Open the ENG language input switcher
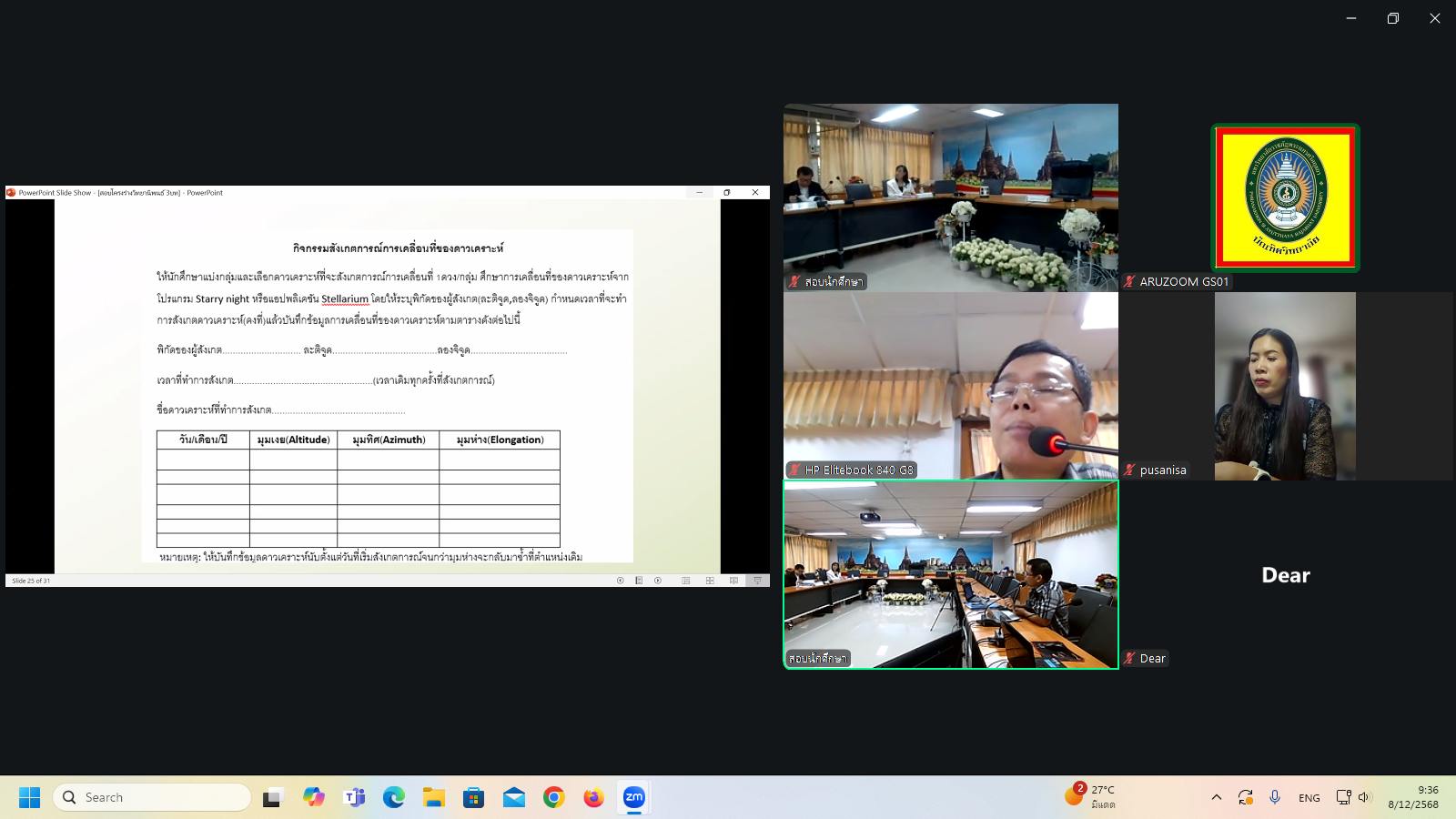 click(1309, 798)
